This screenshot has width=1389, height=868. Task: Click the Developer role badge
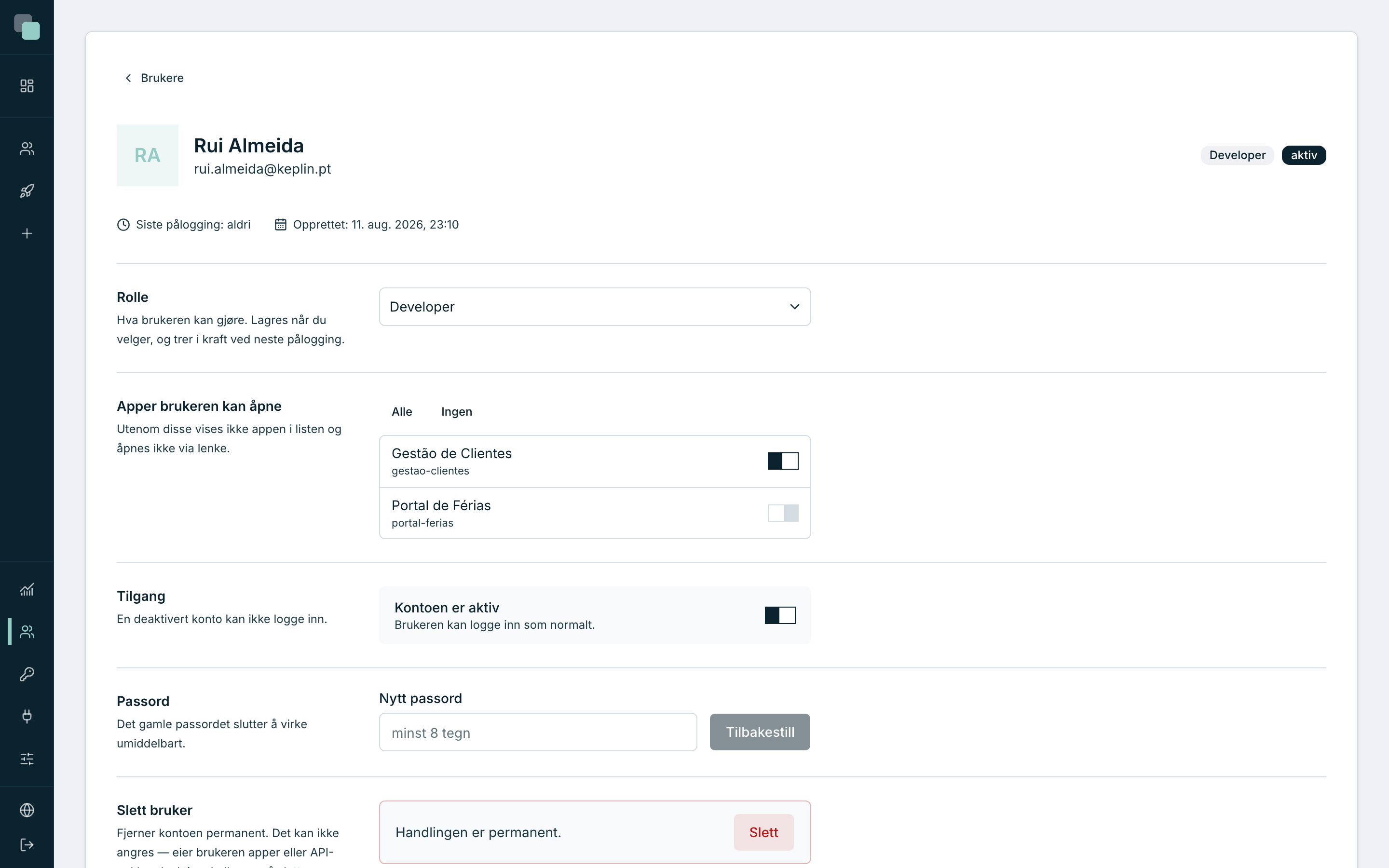click(1237, 155)
